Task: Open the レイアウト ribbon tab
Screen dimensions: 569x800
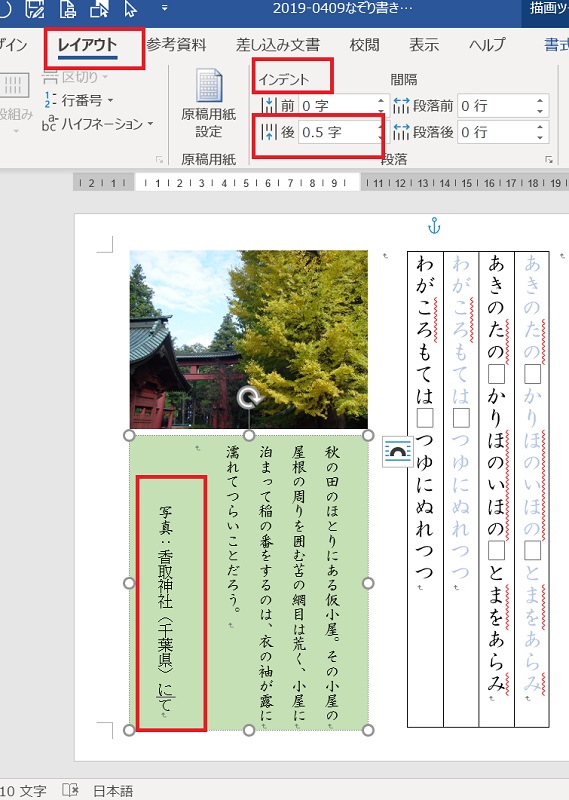Action: click(x=87, y=45)
